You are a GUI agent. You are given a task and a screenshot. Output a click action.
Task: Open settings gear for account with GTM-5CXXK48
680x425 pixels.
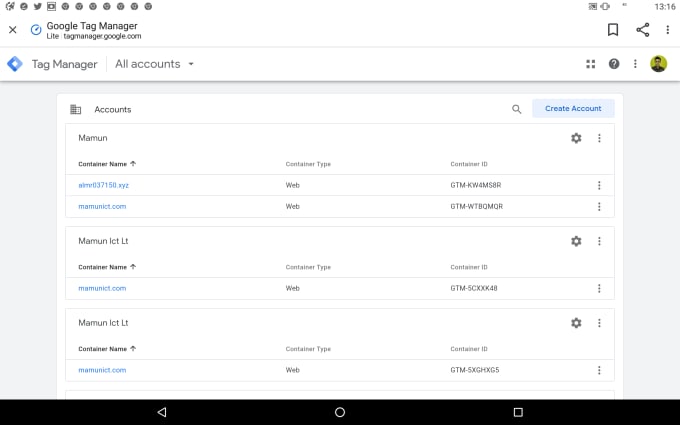576,241
